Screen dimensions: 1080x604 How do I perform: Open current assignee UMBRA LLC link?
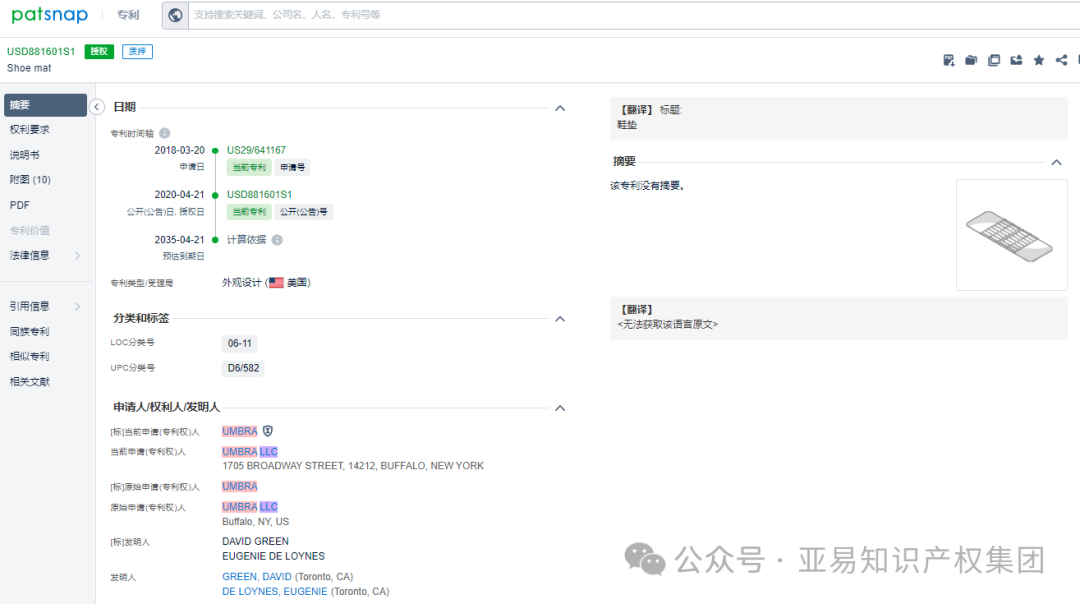(250, 452)
